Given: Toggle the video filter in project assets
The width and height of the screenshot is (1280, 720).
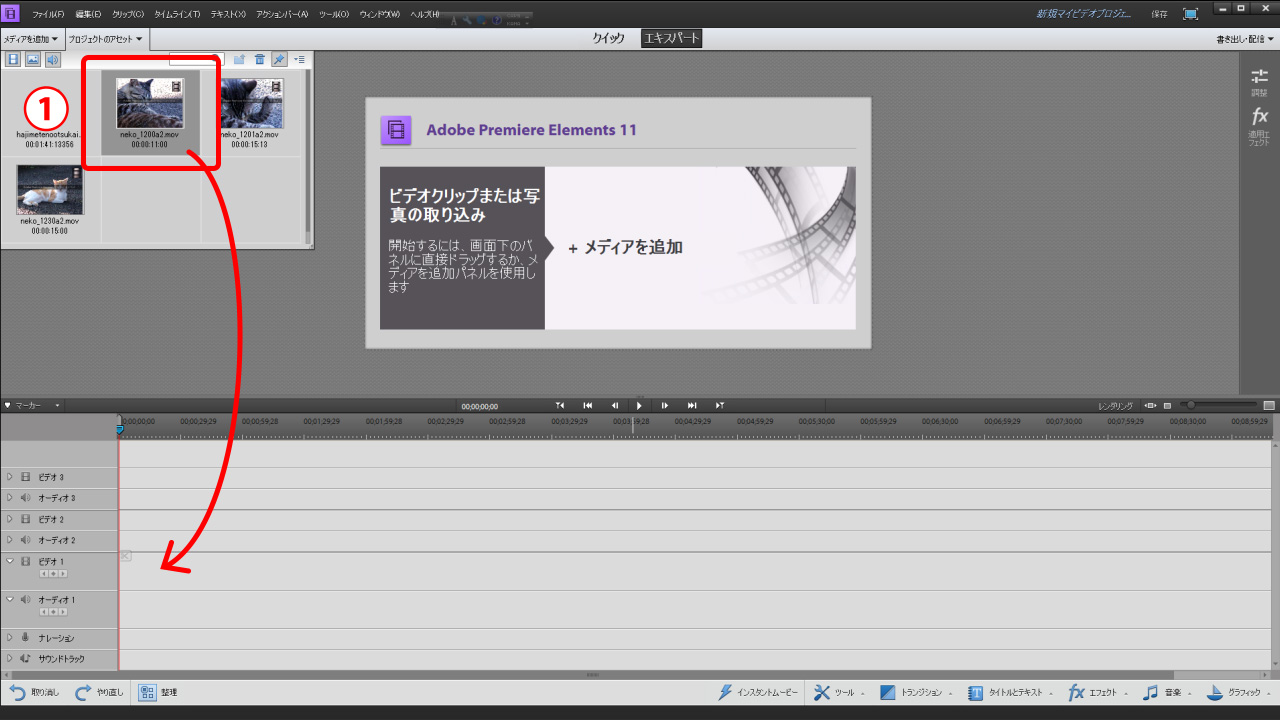Looking at the screenshot, I should point(14,60).
